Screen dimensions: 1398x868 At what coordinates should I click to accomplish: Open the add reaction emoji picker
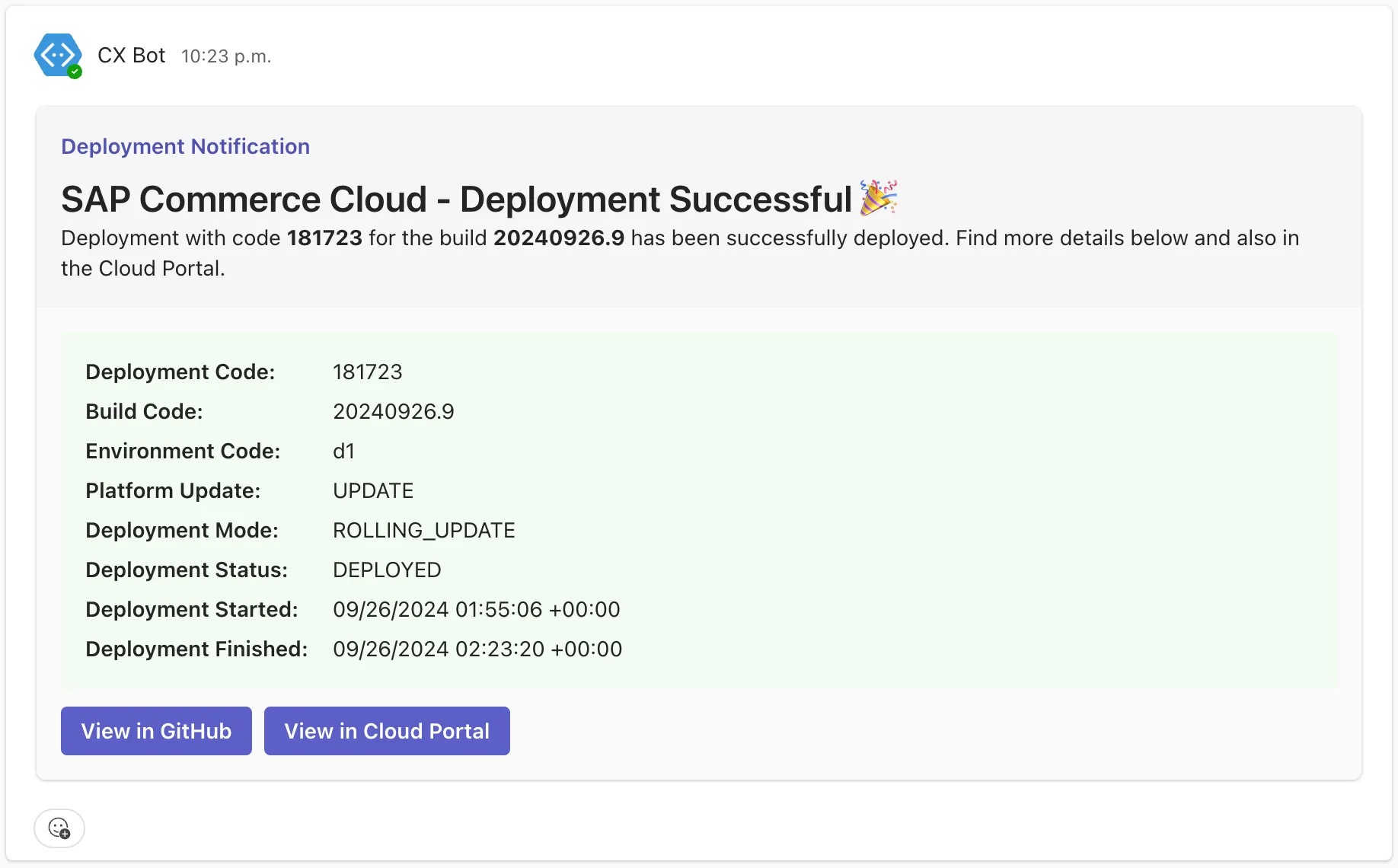point(59,828)
